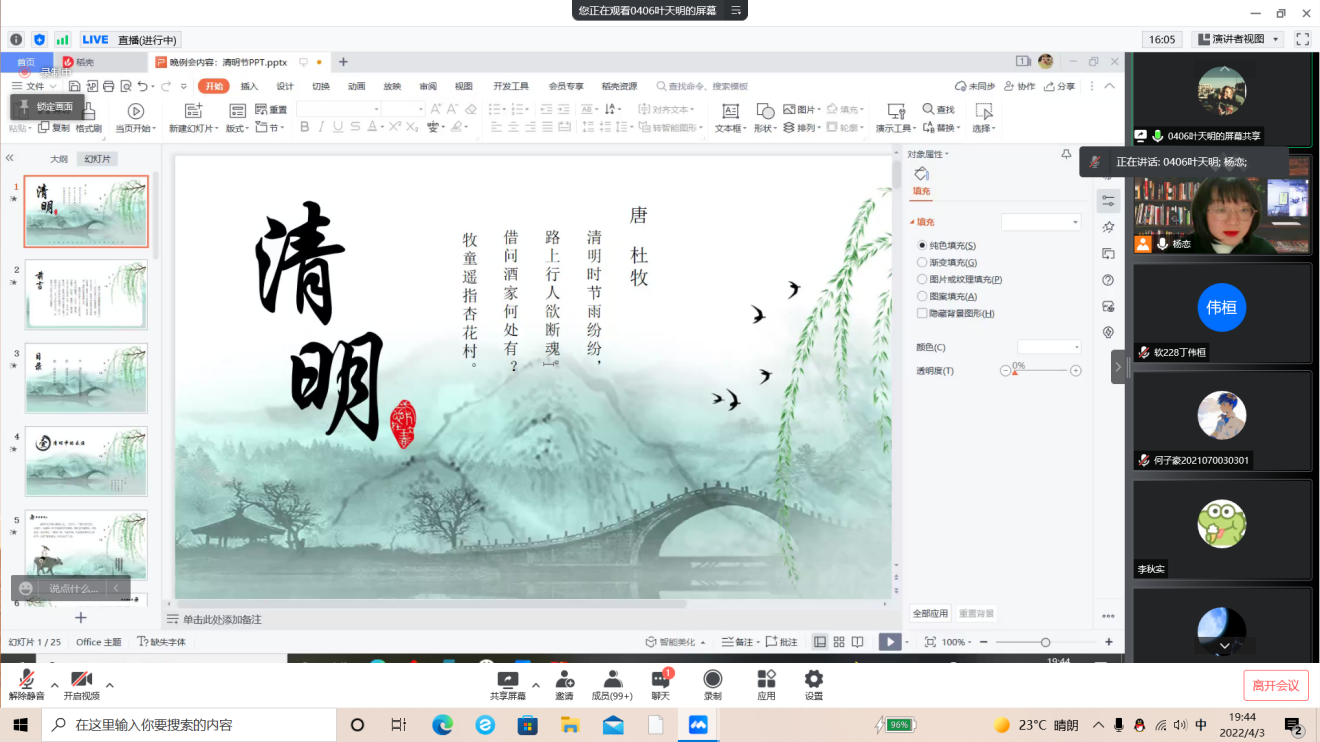
Task: Switch to the 插入 ribbon tab
Action: (x=249, y=86)
